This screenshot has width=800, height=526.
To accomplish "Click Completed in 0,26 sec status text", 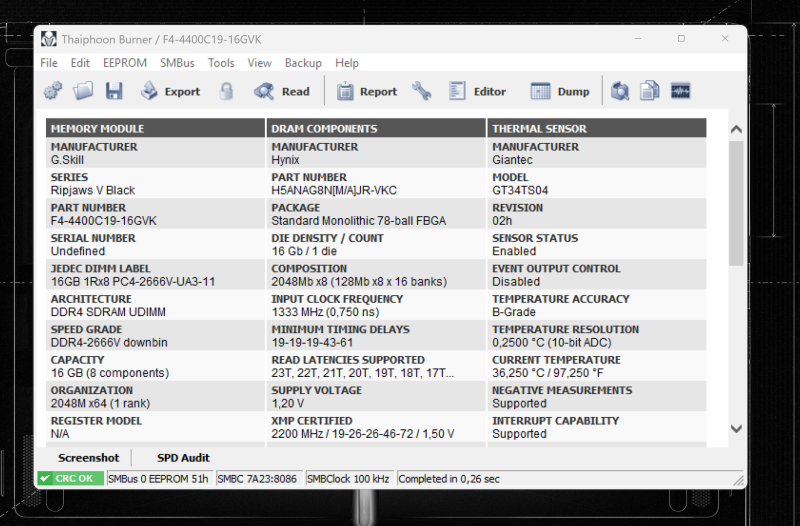I will pyautogui.click(x=449, y=479).
